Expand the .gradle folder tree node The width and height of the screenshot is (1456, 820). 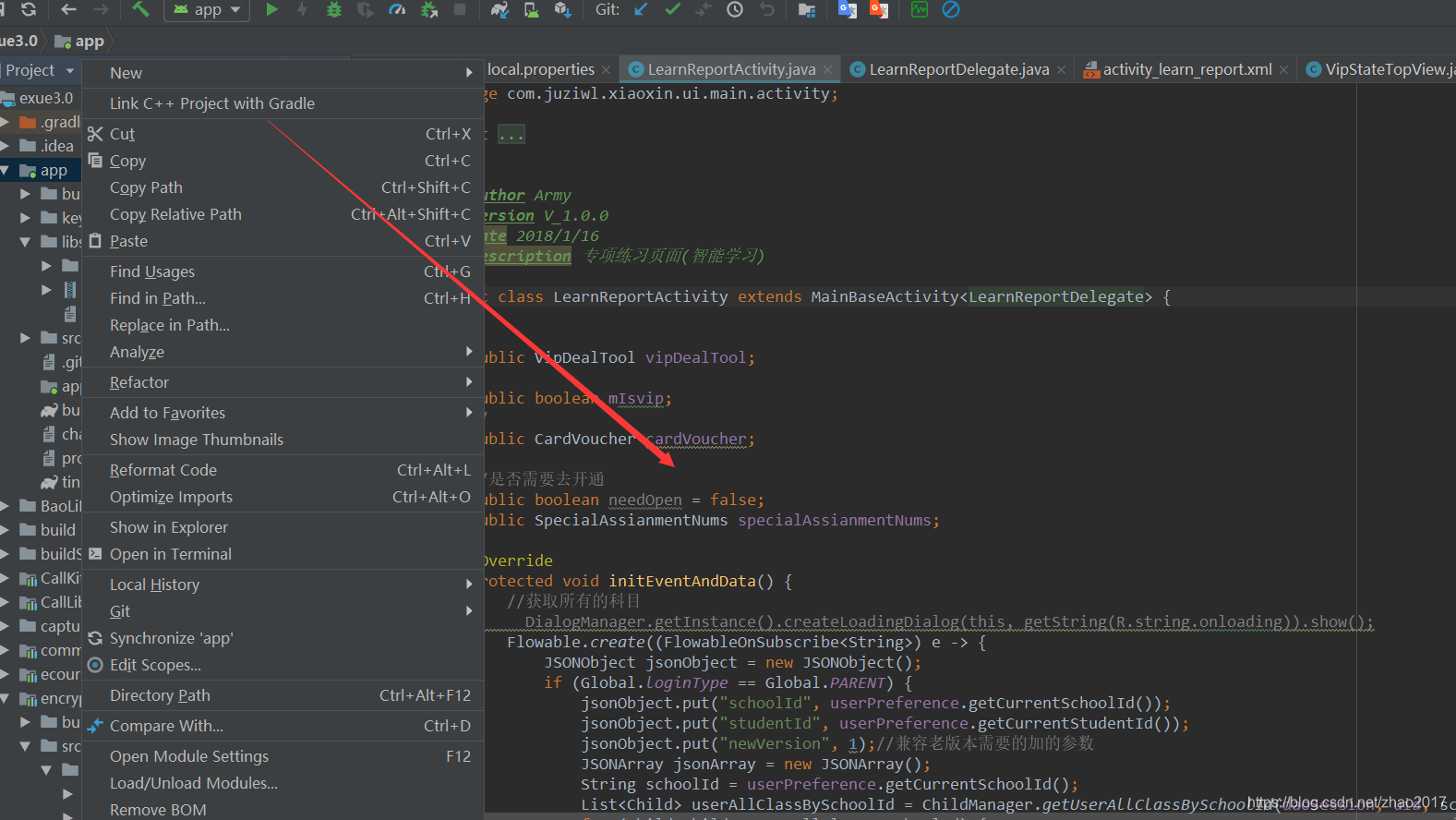coord(6,122)
